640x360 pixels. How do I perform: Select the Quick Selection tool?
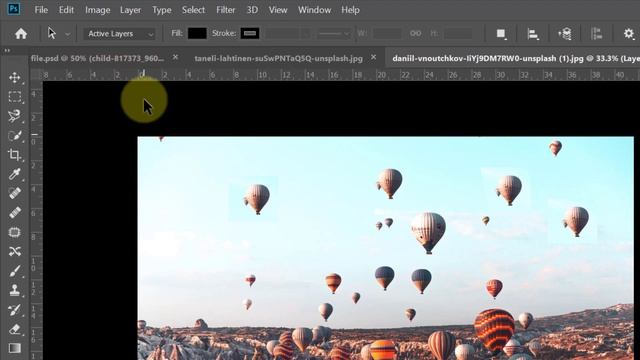[x=15, y=136]
